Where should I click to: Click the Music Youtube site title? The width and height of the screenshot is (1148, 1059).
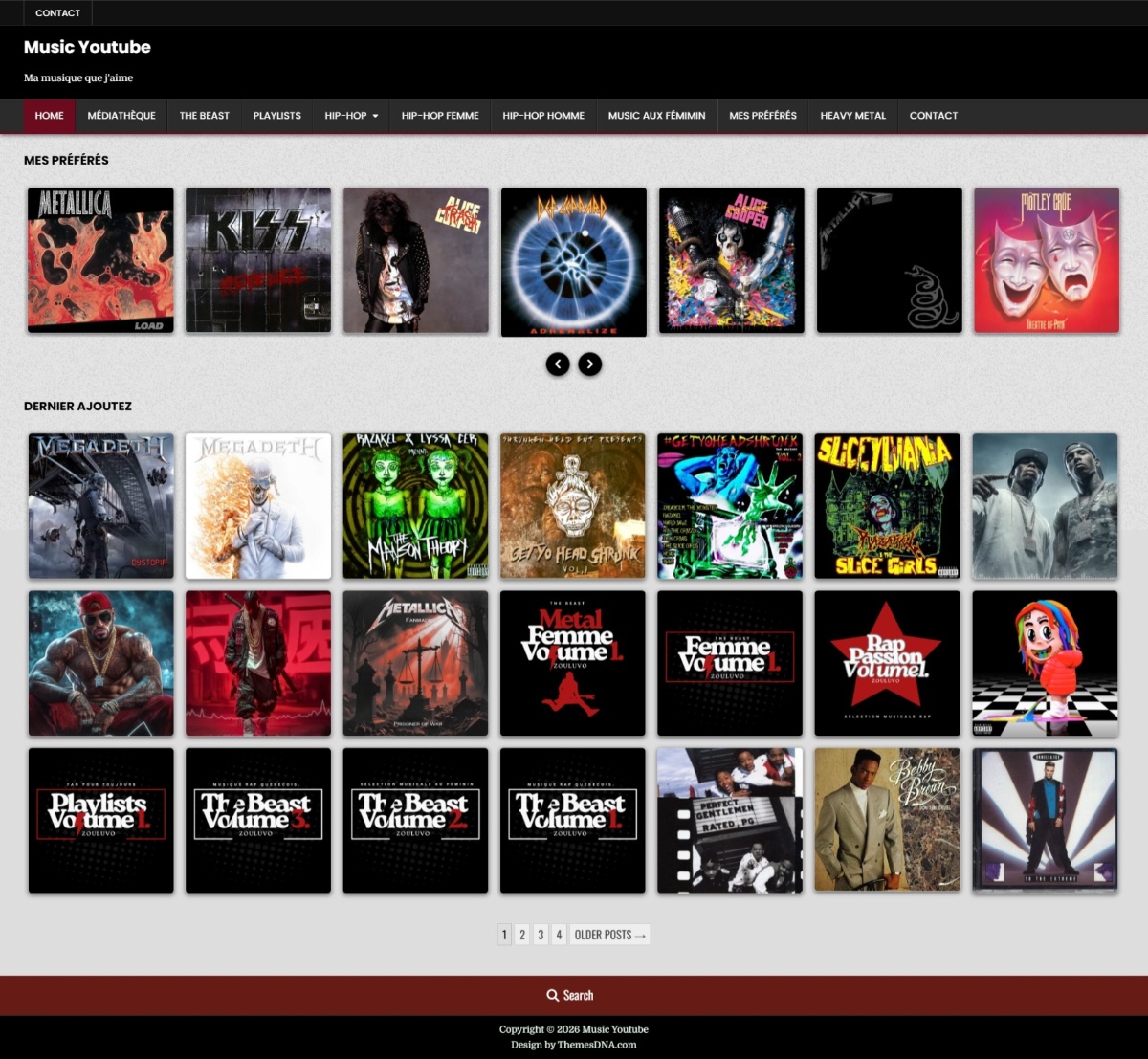pyautogui.click(x=87, y=47)
